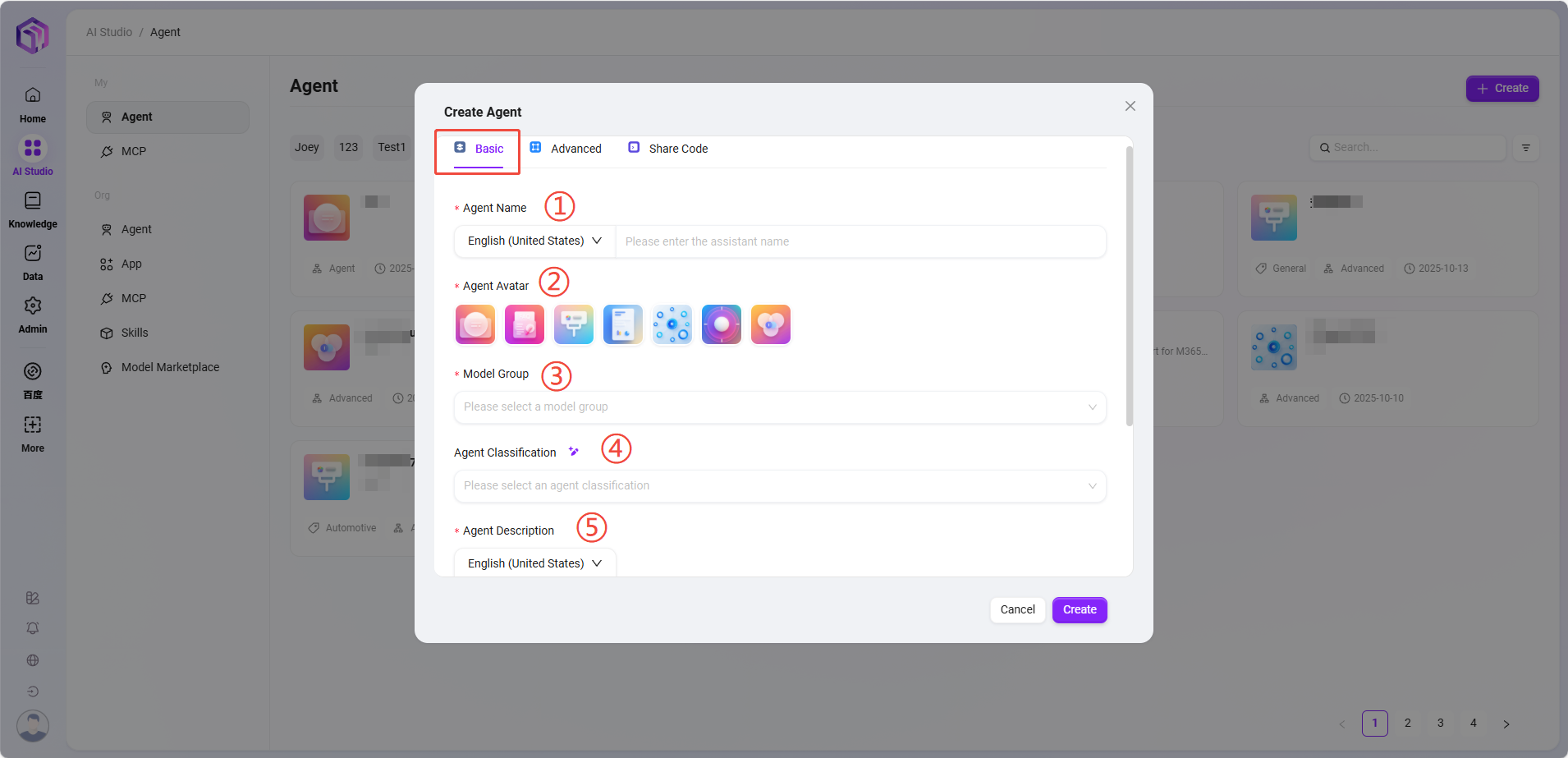
Task: Click the purple Create button in dialog
Action: (1080, 609)
